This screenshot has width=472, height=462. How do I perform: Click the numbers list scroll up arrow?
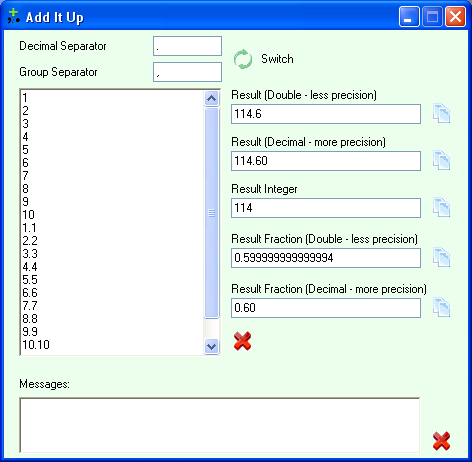click(x=211, y=98)
